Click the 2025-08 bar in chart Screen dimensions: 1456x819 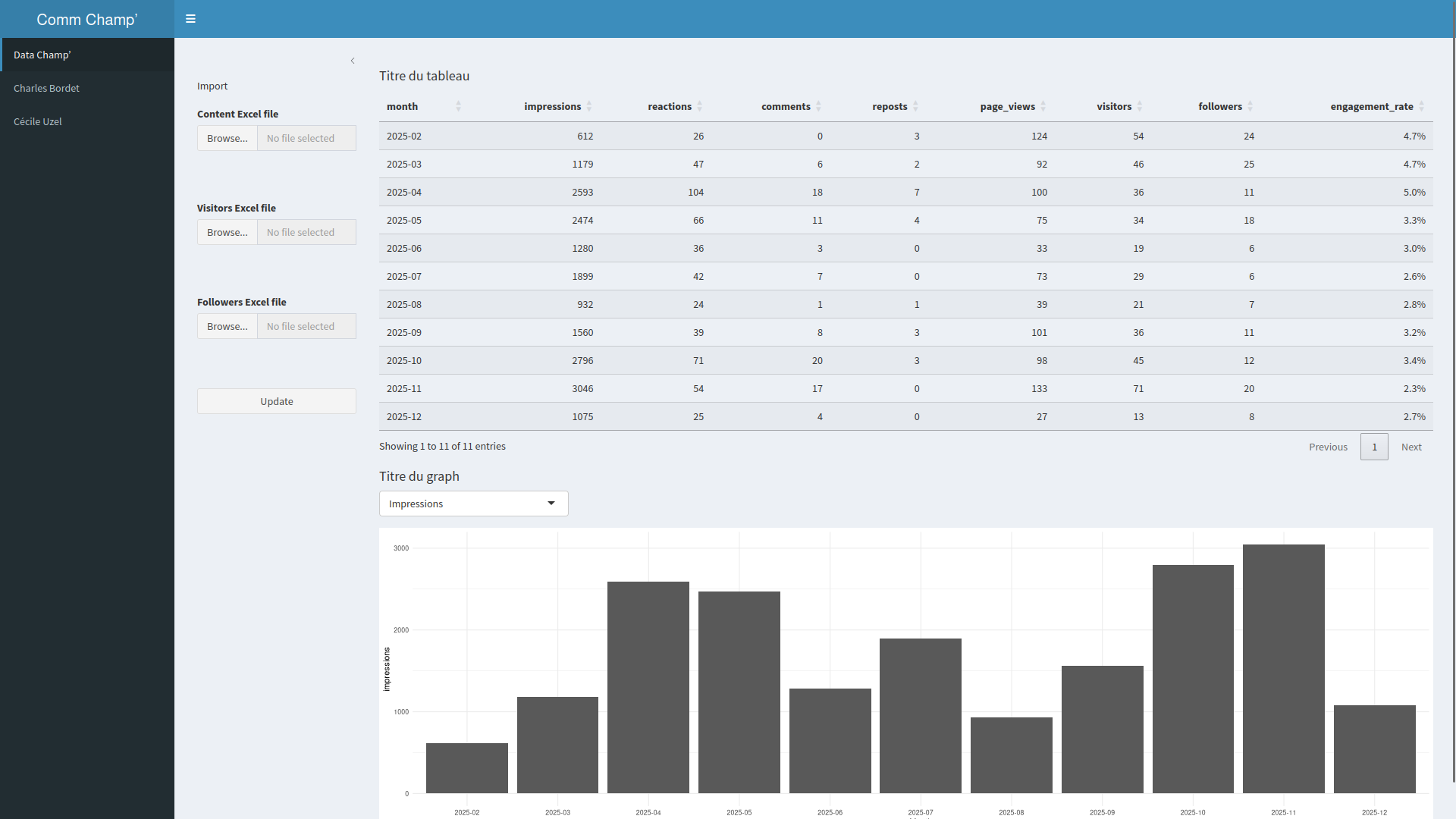[x=1012, y=755]
